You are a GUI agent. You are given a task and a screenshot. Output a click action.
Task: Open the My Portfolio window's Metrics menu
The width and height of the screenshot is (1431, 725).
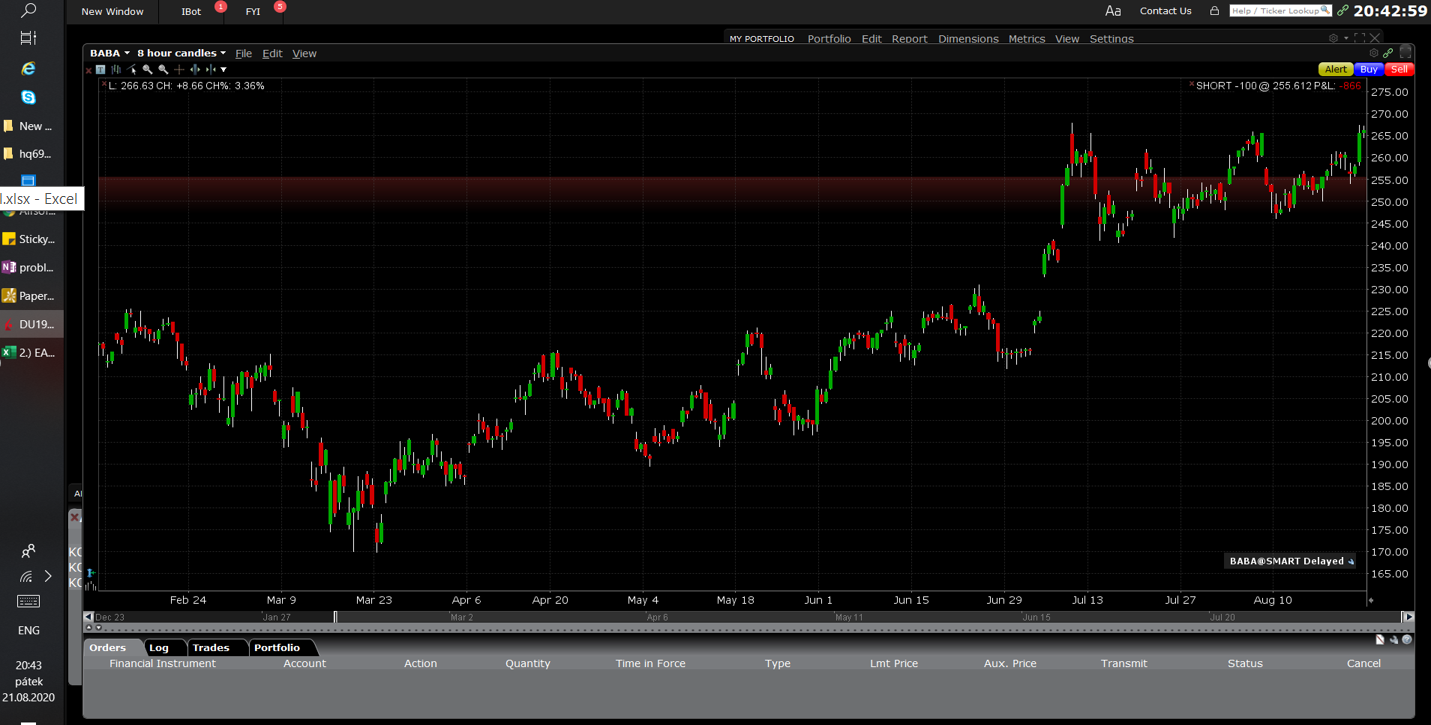coord(1027,39)
